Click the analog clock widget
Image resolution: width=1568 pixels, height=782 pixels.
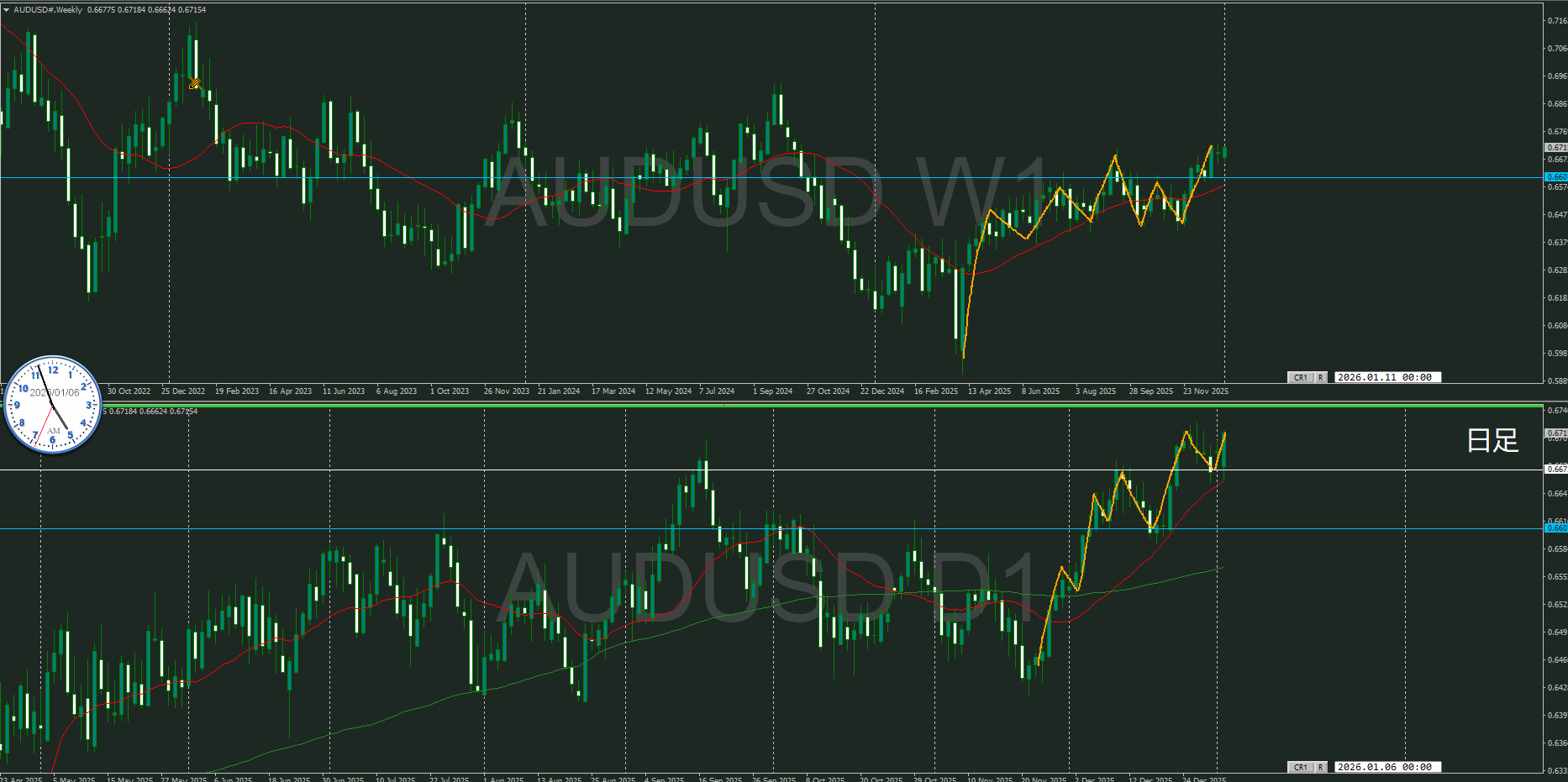pos(53,404)
